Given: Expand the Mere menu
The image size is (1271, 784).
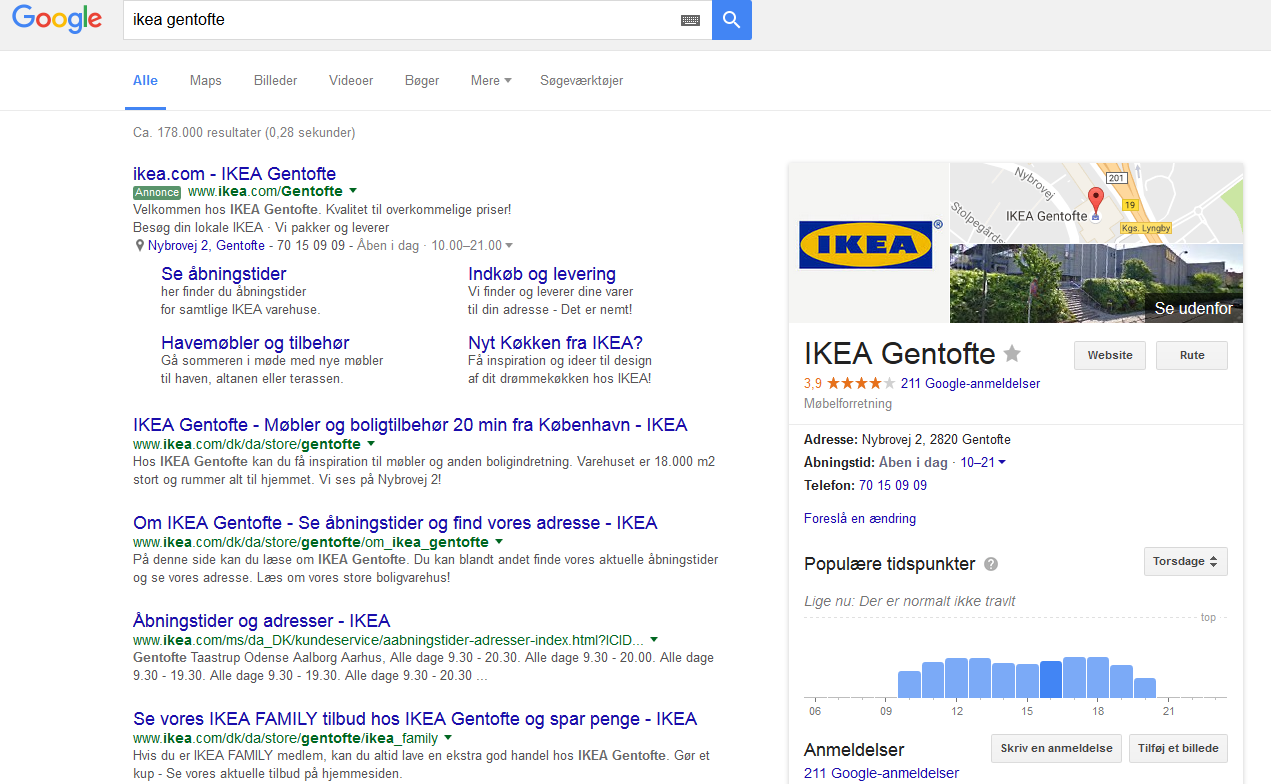Looking at the screenshot, I should [x=491, y=81].
